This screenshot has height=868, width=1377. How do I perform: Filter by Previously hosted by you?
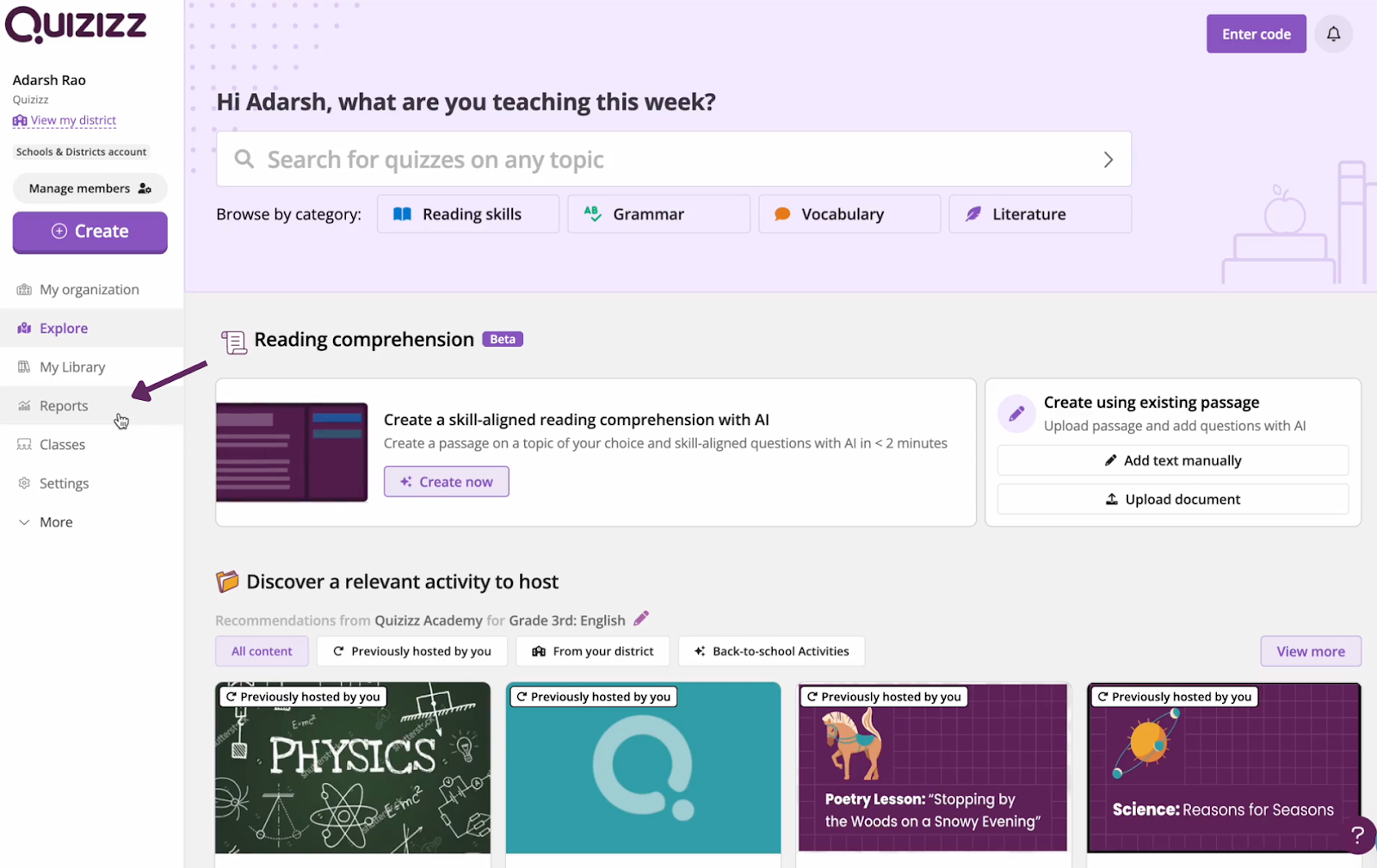tap(412, 651)
